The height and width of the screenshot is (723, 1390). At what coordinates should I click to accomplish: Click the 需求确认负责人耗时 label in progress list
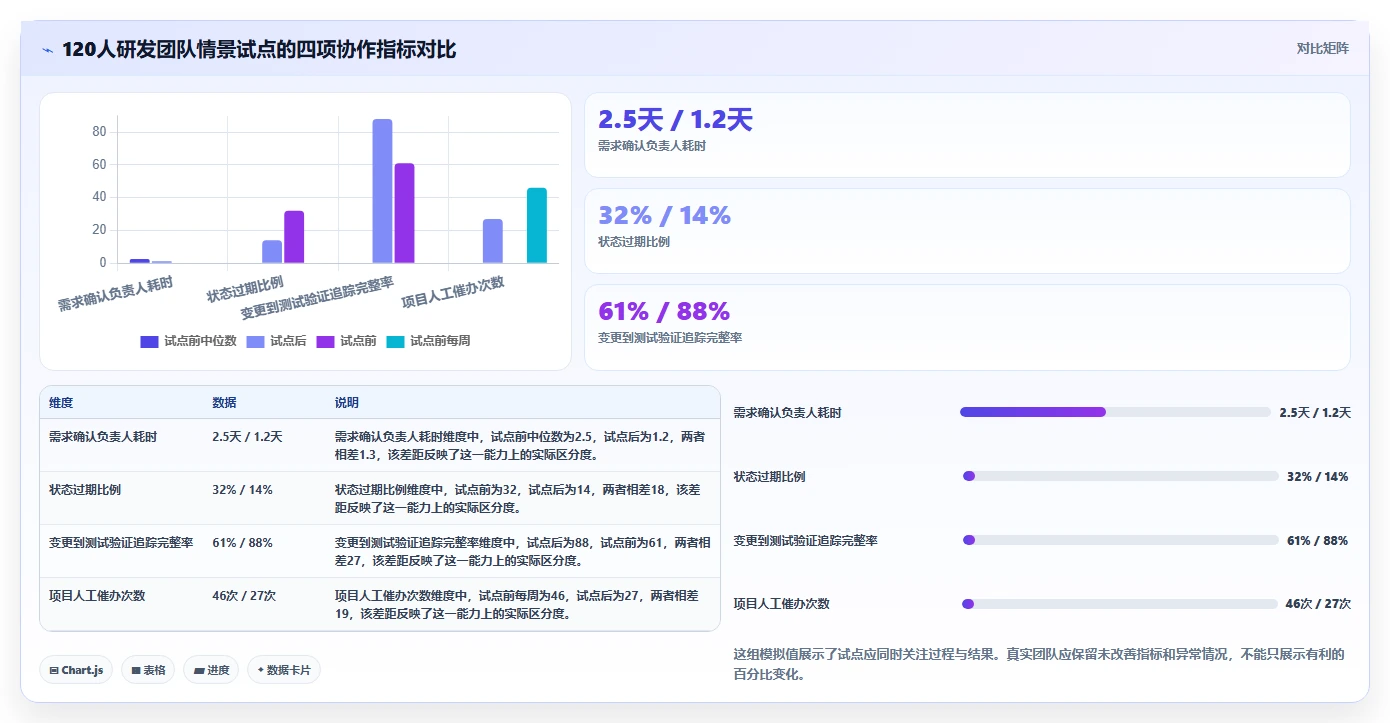pos(788,412)
